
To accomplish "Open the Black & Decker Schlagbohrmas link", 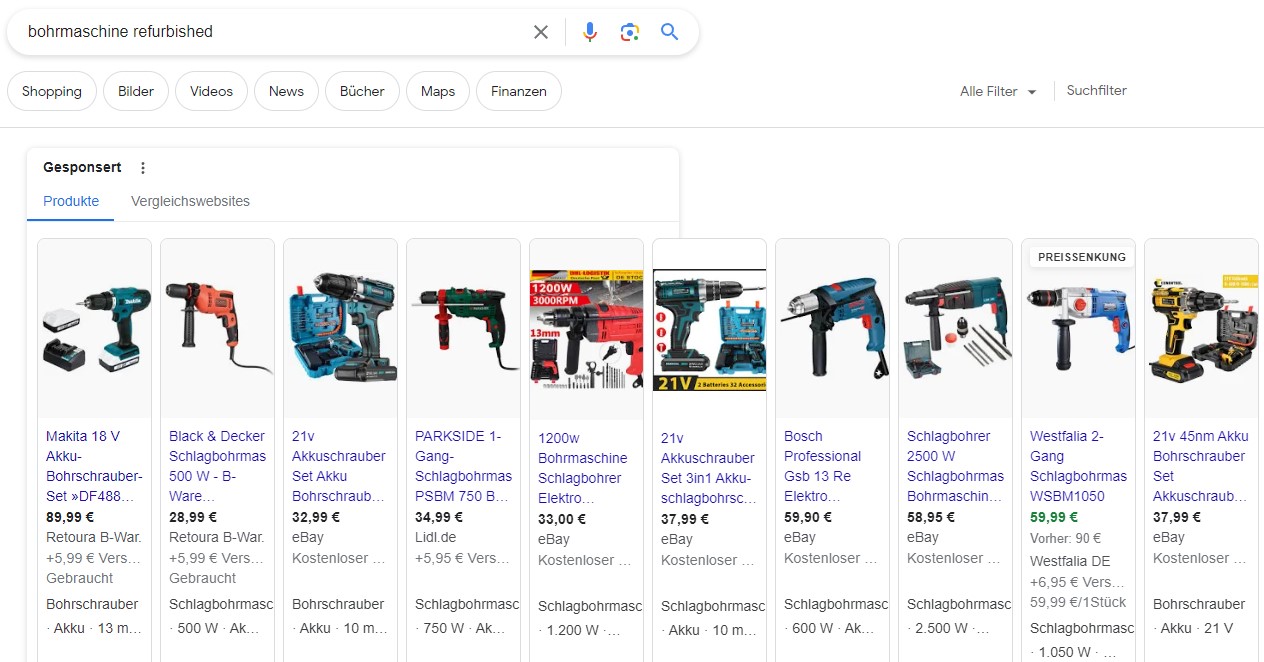I will tap(218, 466).
